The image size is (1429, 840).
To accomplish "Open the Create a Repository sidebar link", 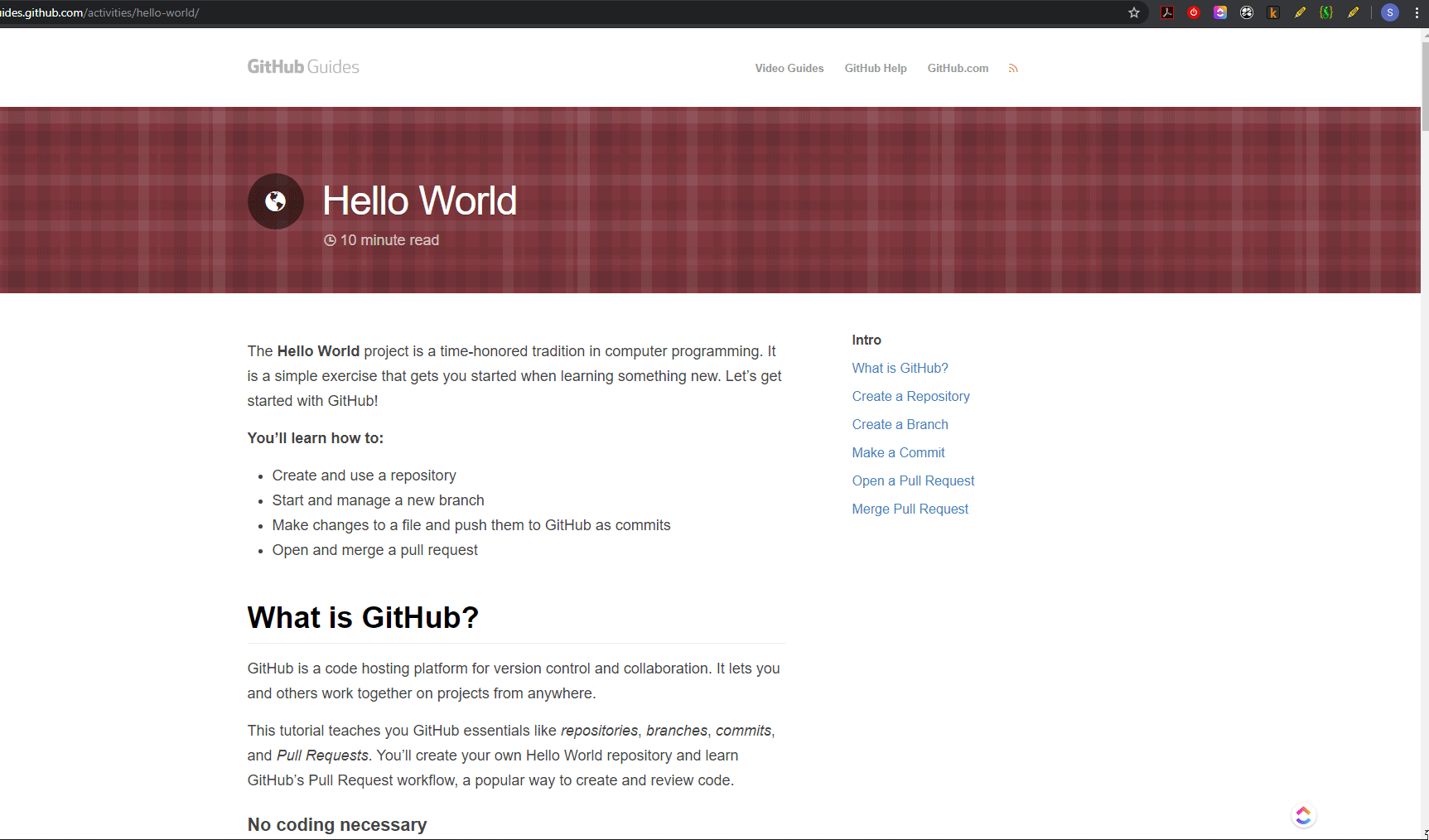I will 910,397.
